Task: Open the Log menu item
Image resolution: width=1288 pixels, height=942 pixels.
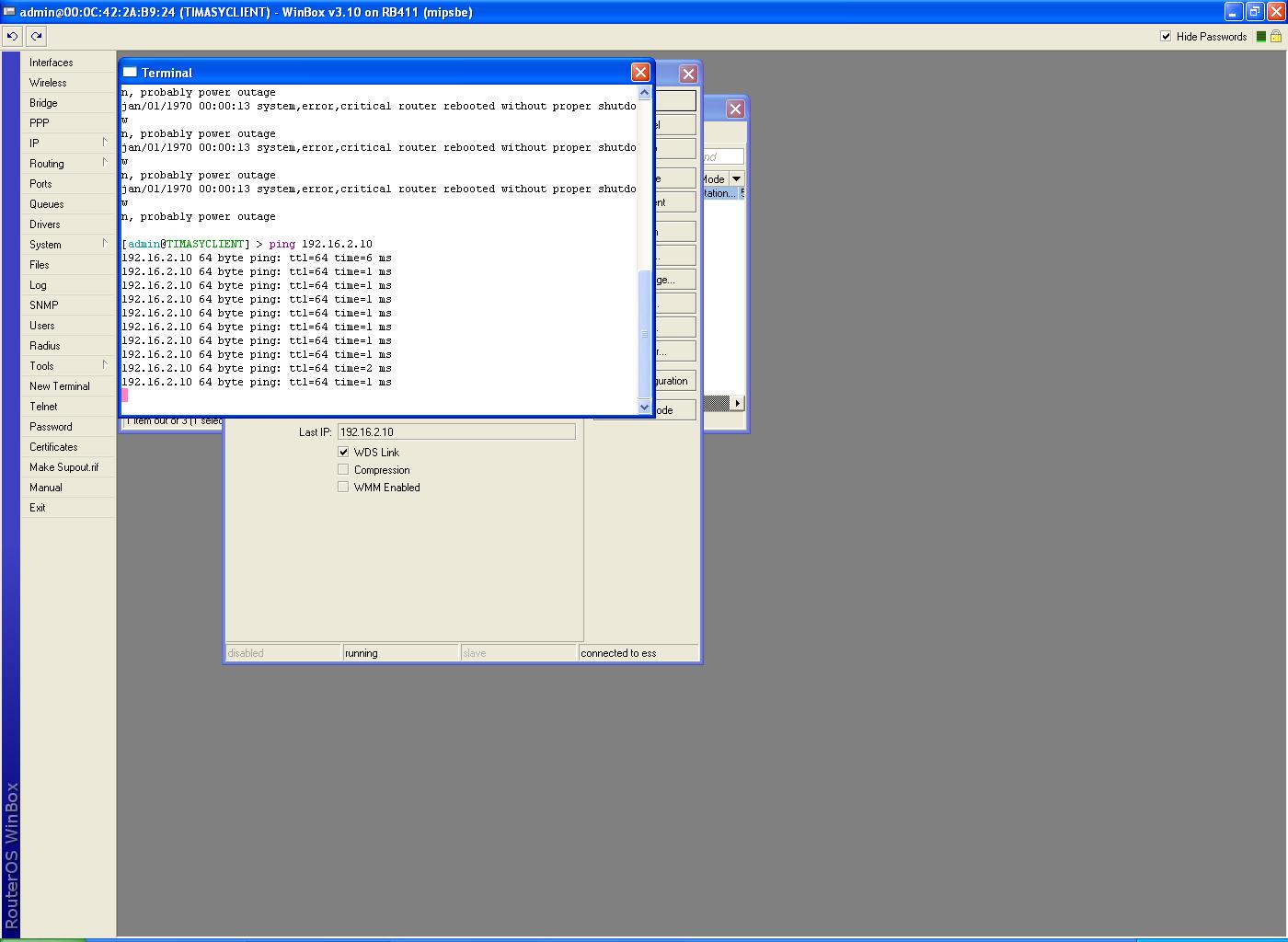Action: click(69, 285)
